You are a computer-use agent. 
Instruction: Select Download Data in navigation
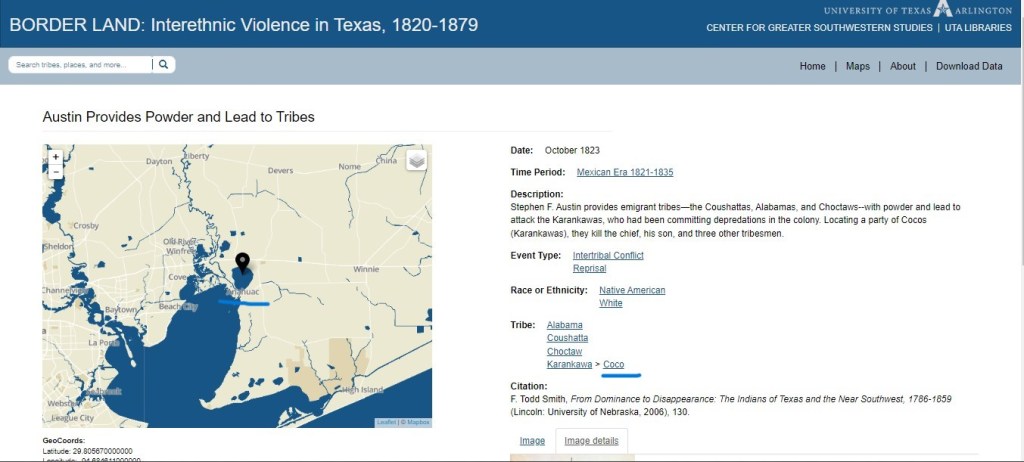968,66
